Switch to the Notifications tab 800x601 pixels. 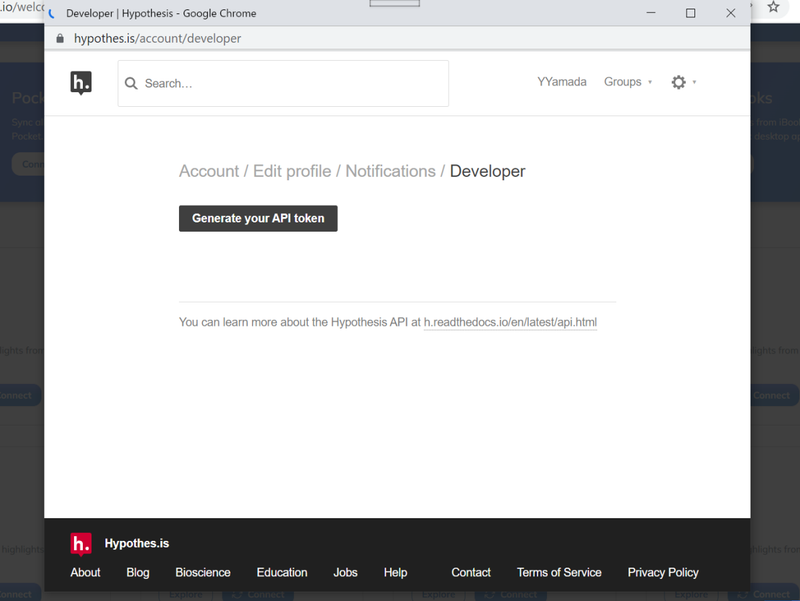point(390,171)
